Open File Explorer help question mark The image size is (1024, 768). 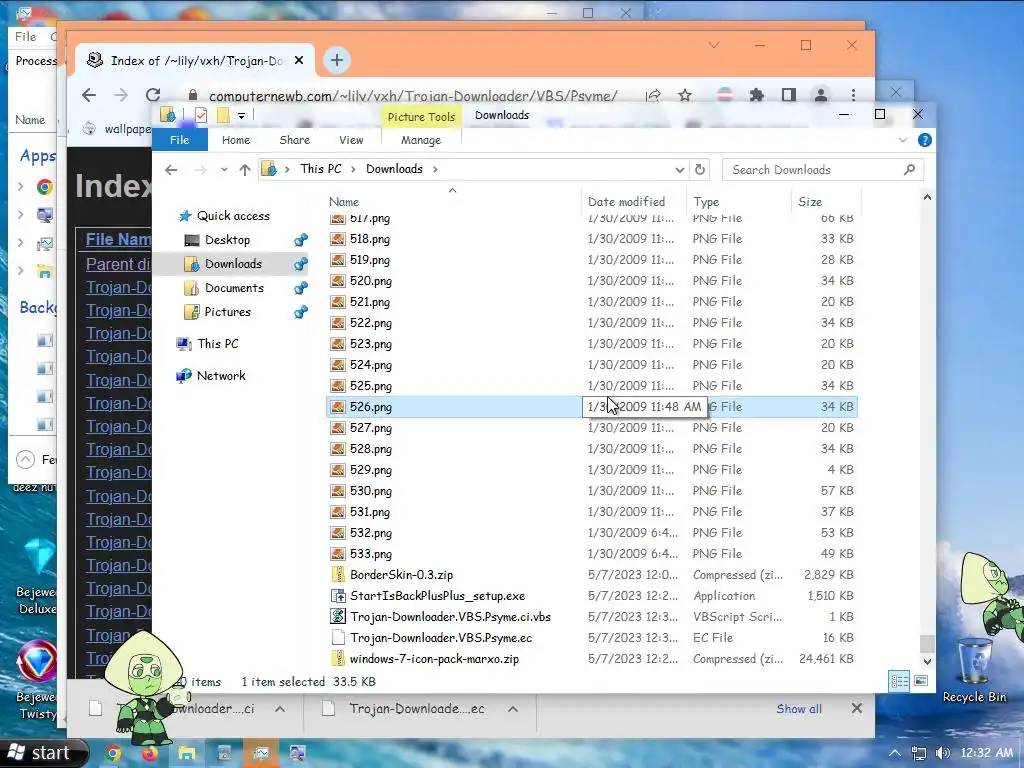[925, 140]
